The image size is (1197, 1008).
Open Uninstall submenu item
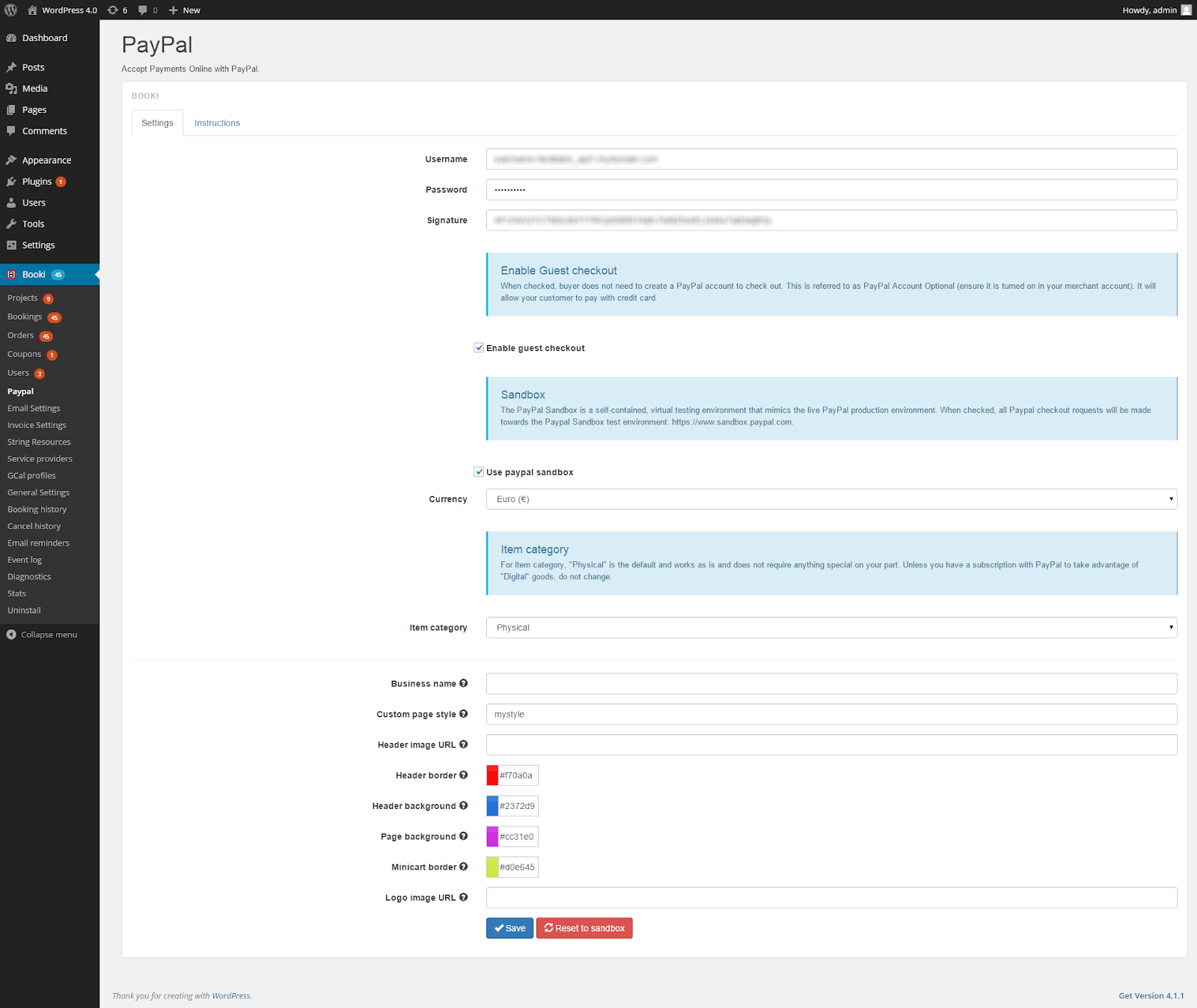[x=24, y=611]
